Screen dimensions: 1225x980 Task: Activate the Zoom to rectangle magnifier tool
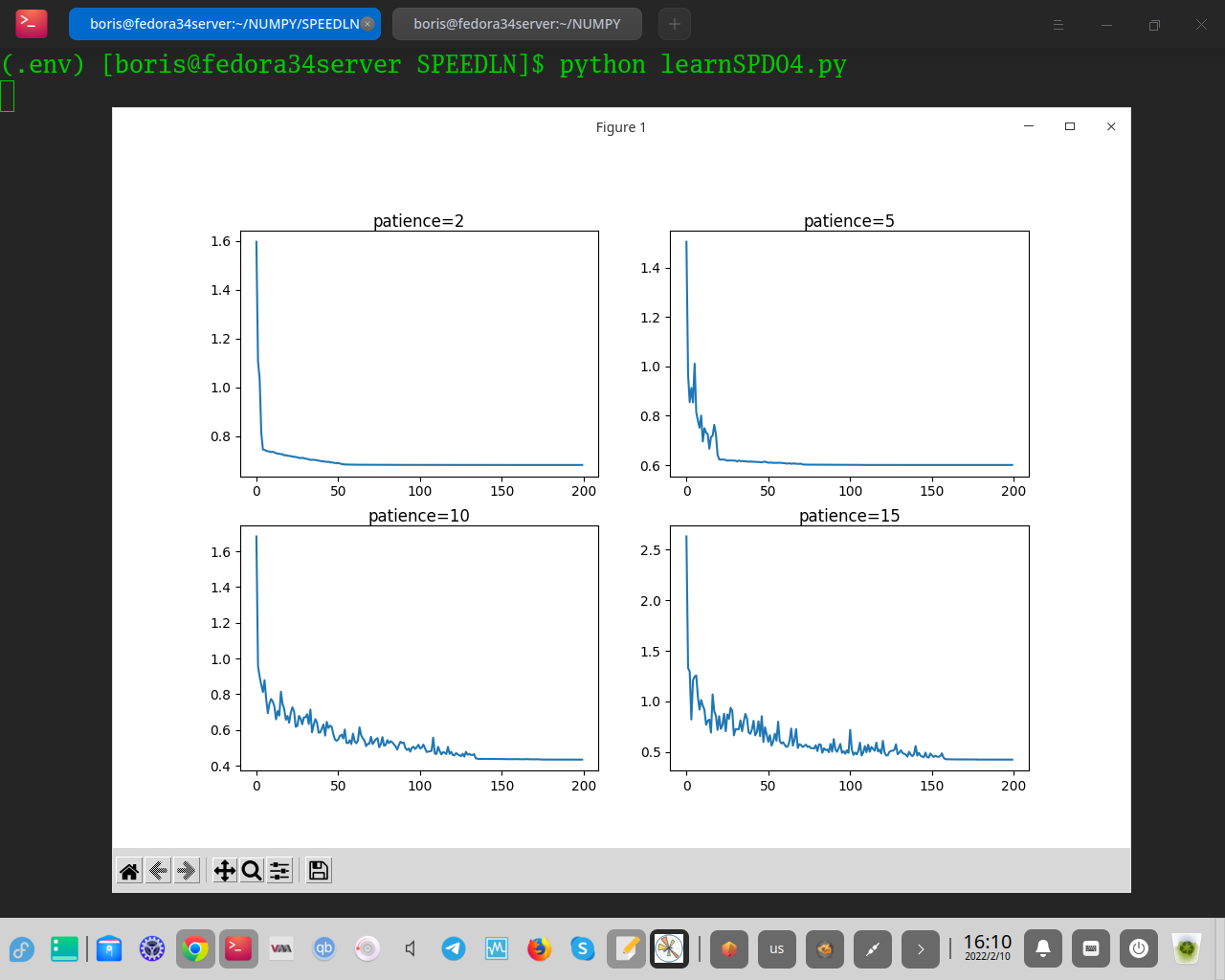[252, 870]
